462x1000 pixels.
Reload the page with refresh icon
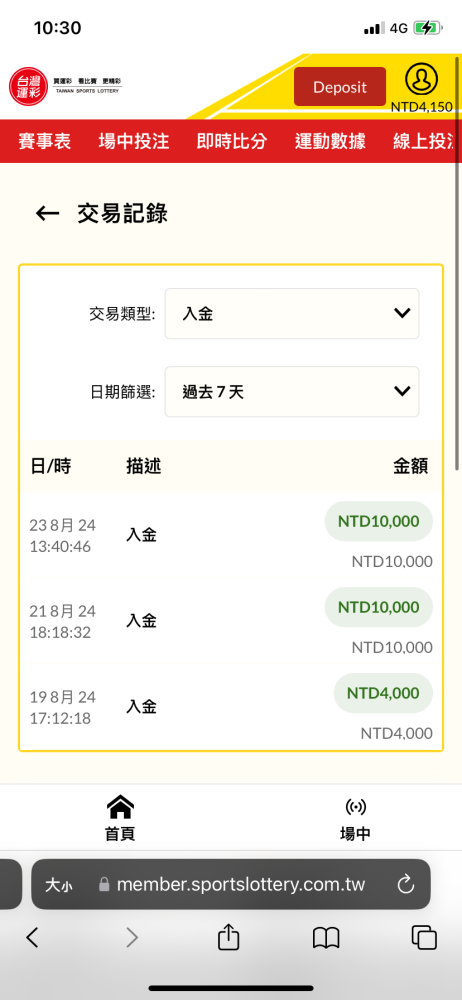pos(406,885)
